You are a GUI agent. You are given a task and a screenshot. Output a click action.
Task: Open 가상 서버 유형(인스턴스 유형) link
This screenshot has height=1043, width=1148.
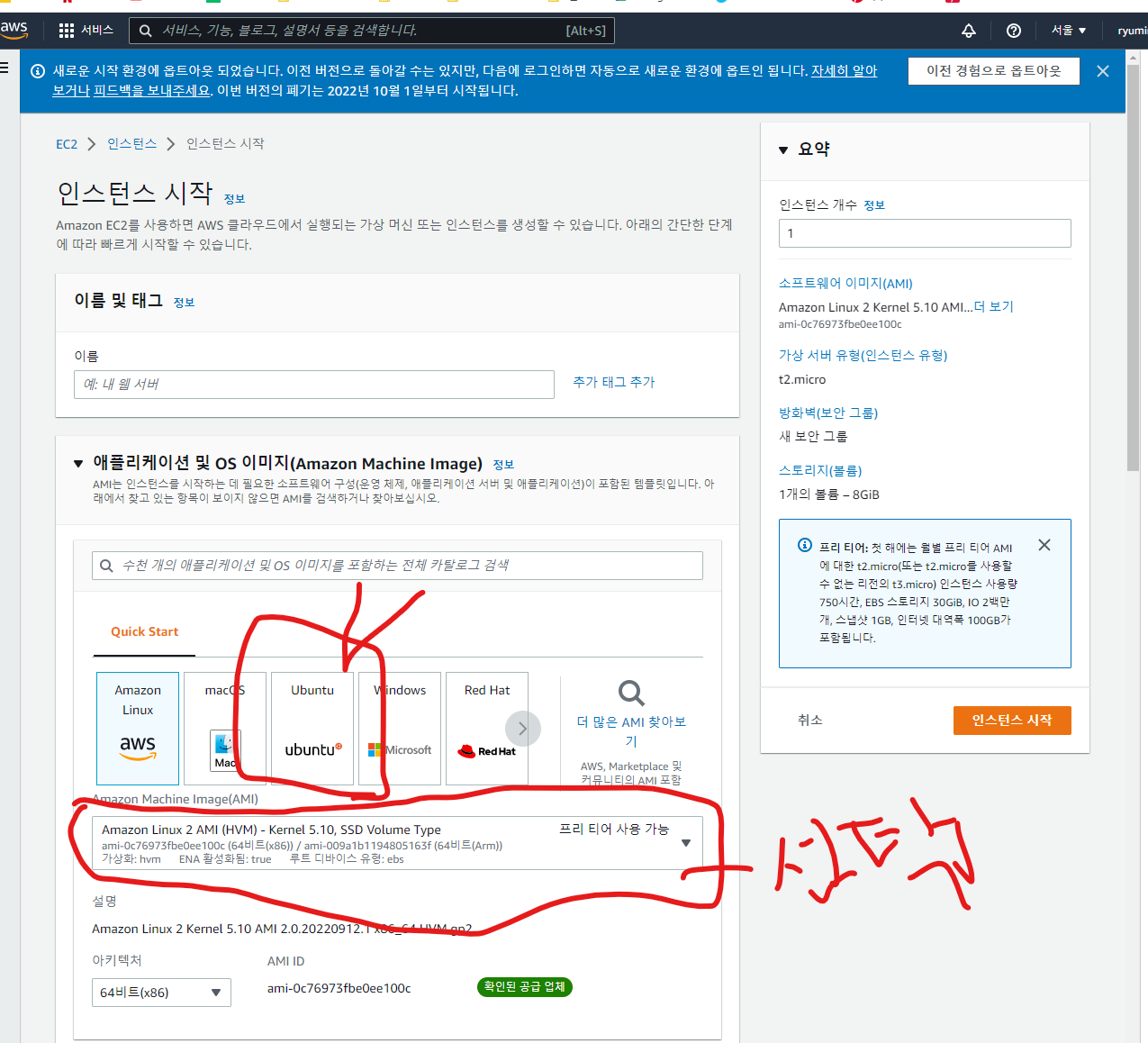click(x=863, y=356)
